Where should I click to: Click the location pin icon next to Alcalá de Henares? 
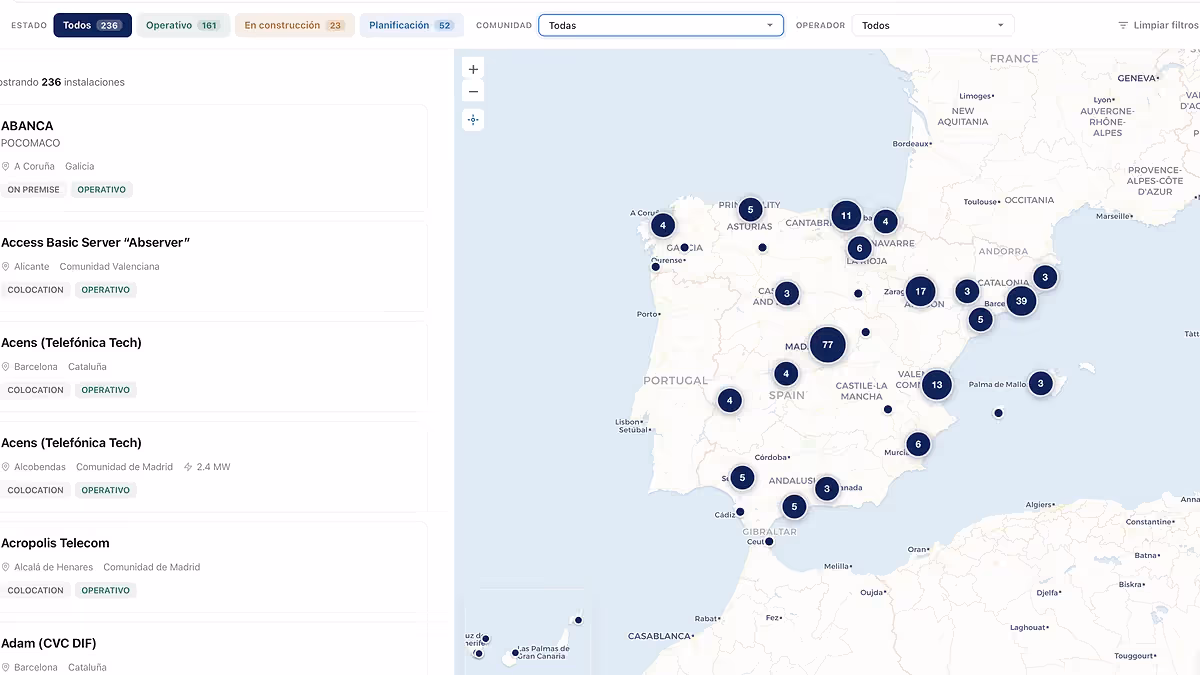point(5,567)
